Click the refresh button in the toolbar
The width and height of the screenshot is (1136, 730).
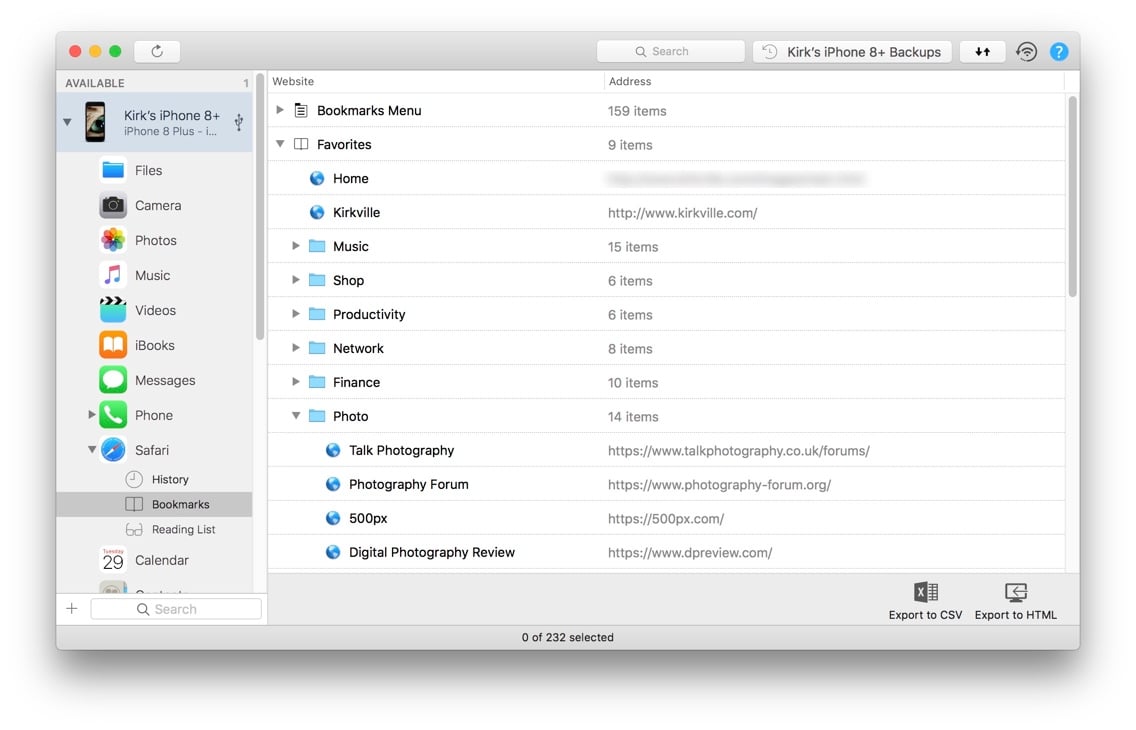click(156, 51)
